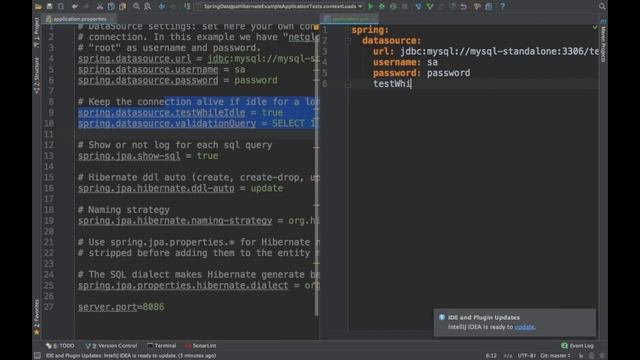Click the VCS Update Project icon
This screenshot has width=640, height=360.
pyautogui.click(x=418, y=7)
